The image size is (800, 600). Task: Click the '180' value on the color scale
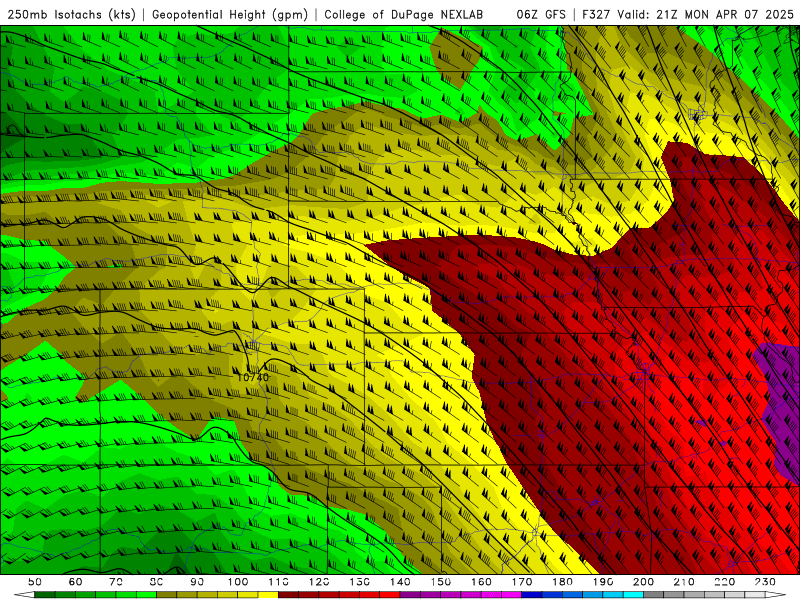(x=562, y=582)
